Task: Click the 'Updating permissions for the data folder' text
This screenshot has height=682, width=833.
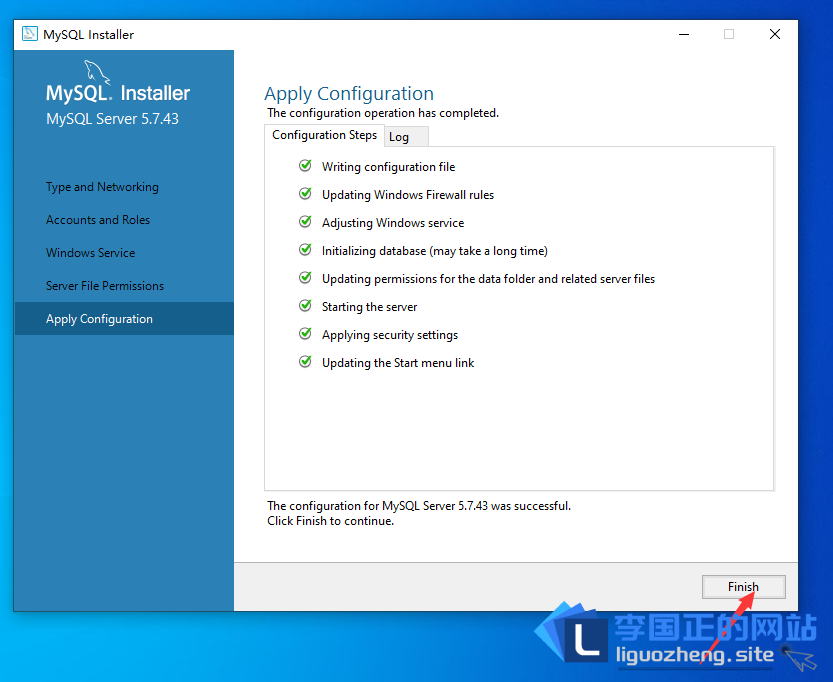Action: (x=488, y=279)
